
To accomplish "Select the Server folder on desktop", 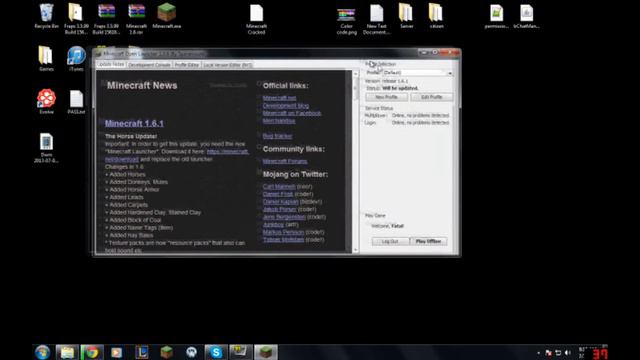I will click(406, 16).
